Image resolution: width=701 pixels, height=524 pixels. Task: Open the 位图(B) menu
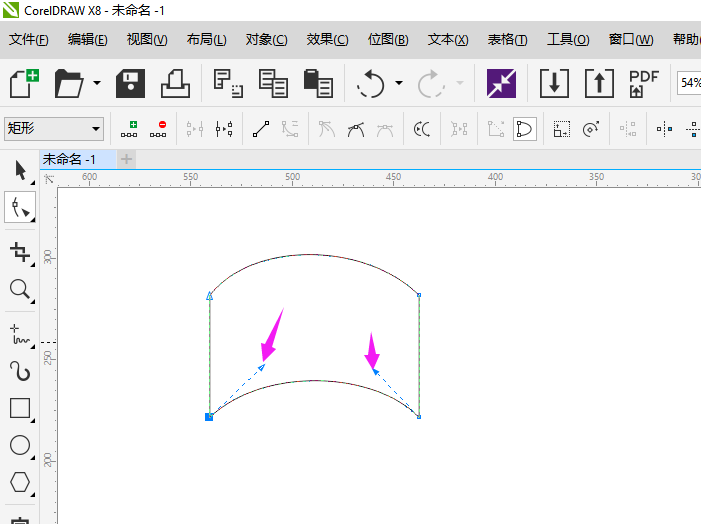coord(388,40)
